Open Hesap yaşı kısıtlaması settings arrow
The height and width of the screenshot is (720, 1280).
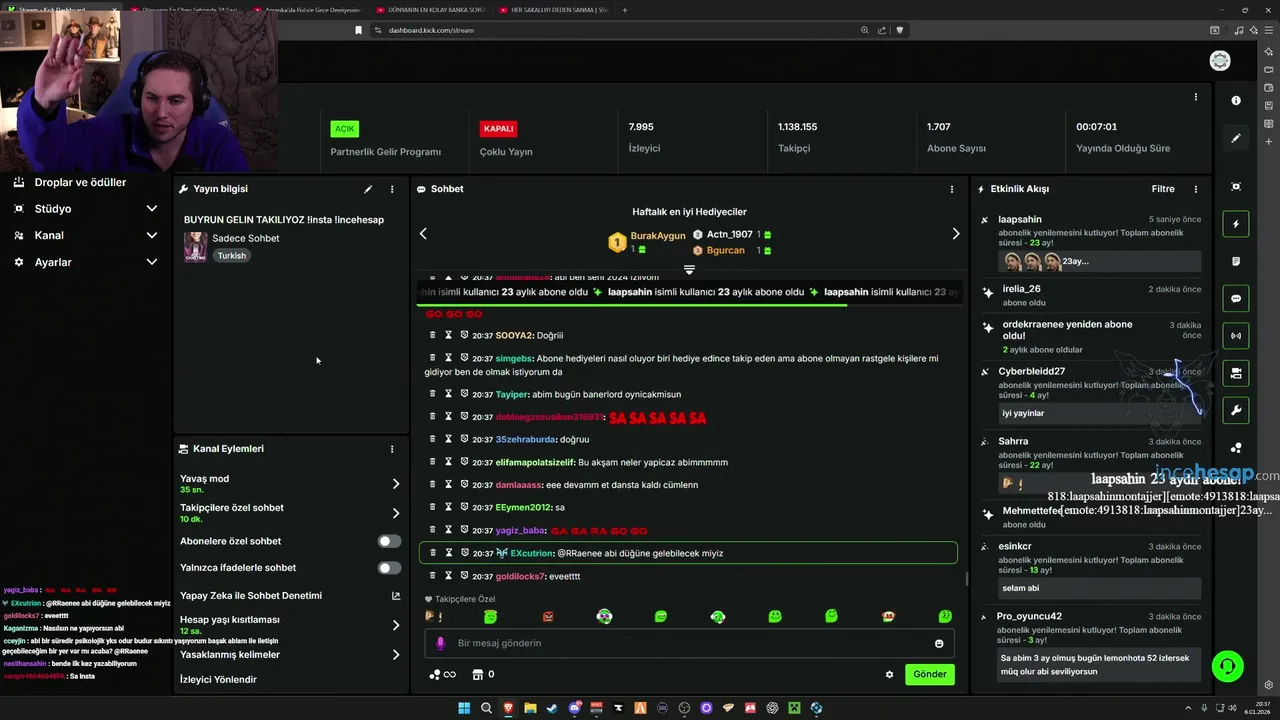[396, 625]
